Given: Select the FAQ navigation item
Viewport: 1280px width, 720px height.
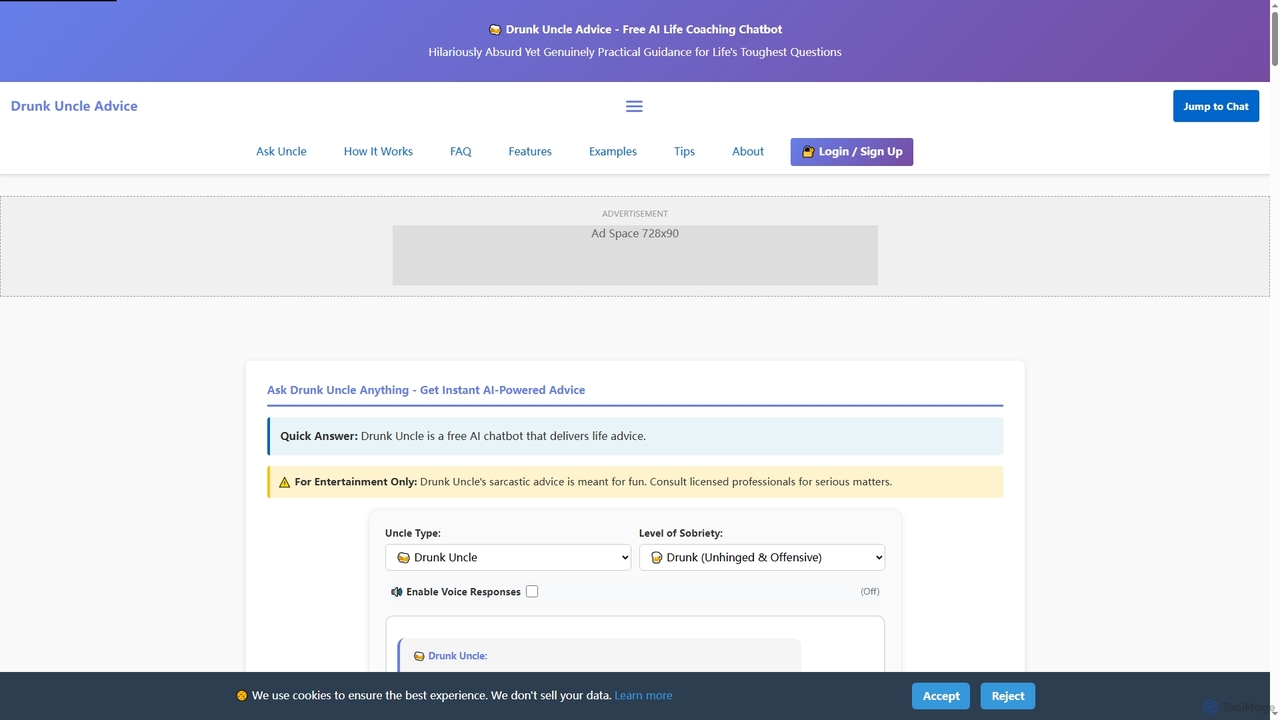Looking at the screenshot, I should point(461,152).
